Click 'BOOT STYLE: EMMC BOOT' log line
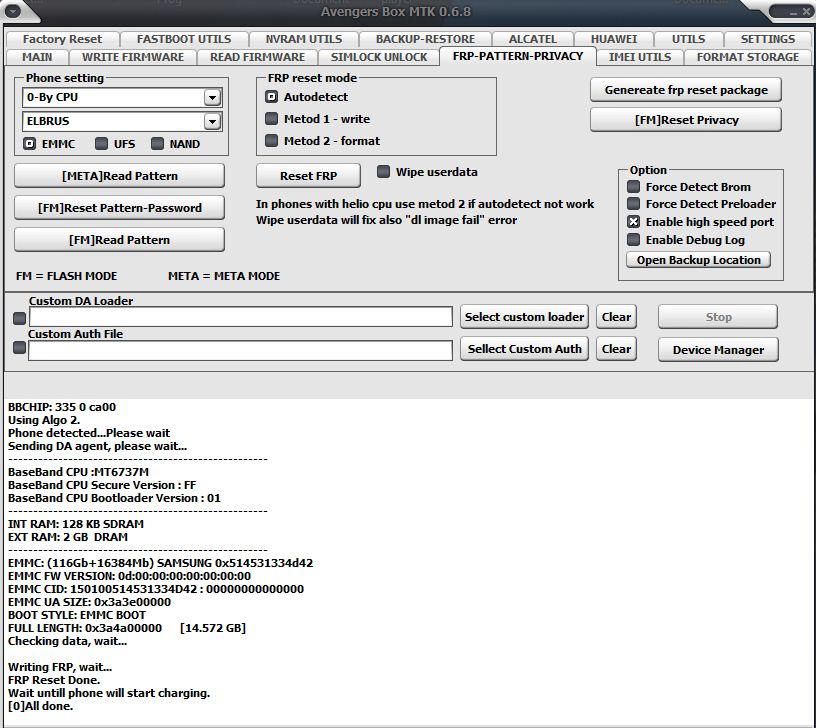The height and width of the screenshot is (728, 816). coord(77,615)
